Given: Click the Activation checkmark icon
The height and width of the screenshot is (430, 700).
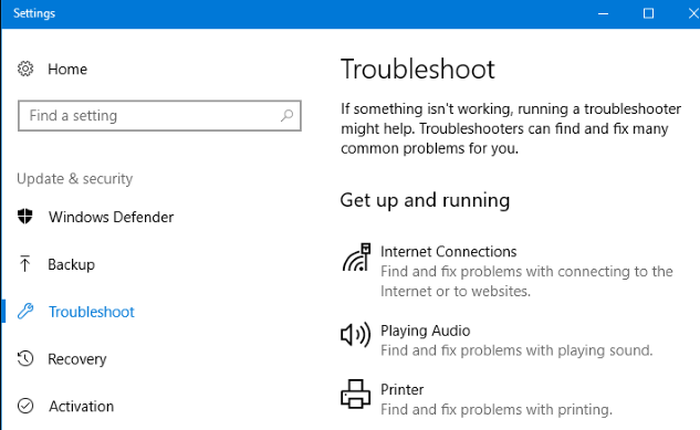Looking at the screenshot, I should tap(25, 406).
